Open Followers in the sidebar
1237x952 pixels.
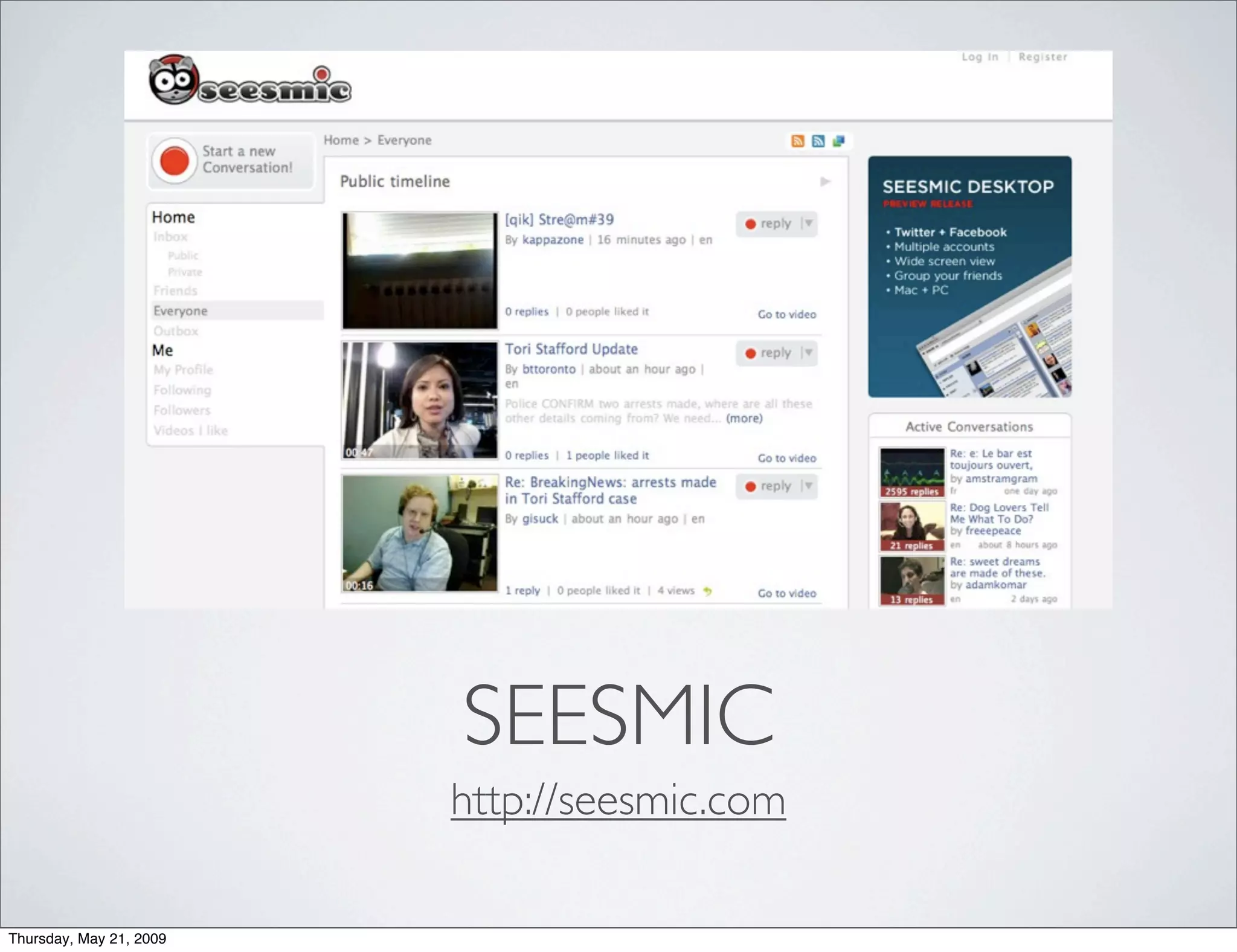click(x=182, y=410)
